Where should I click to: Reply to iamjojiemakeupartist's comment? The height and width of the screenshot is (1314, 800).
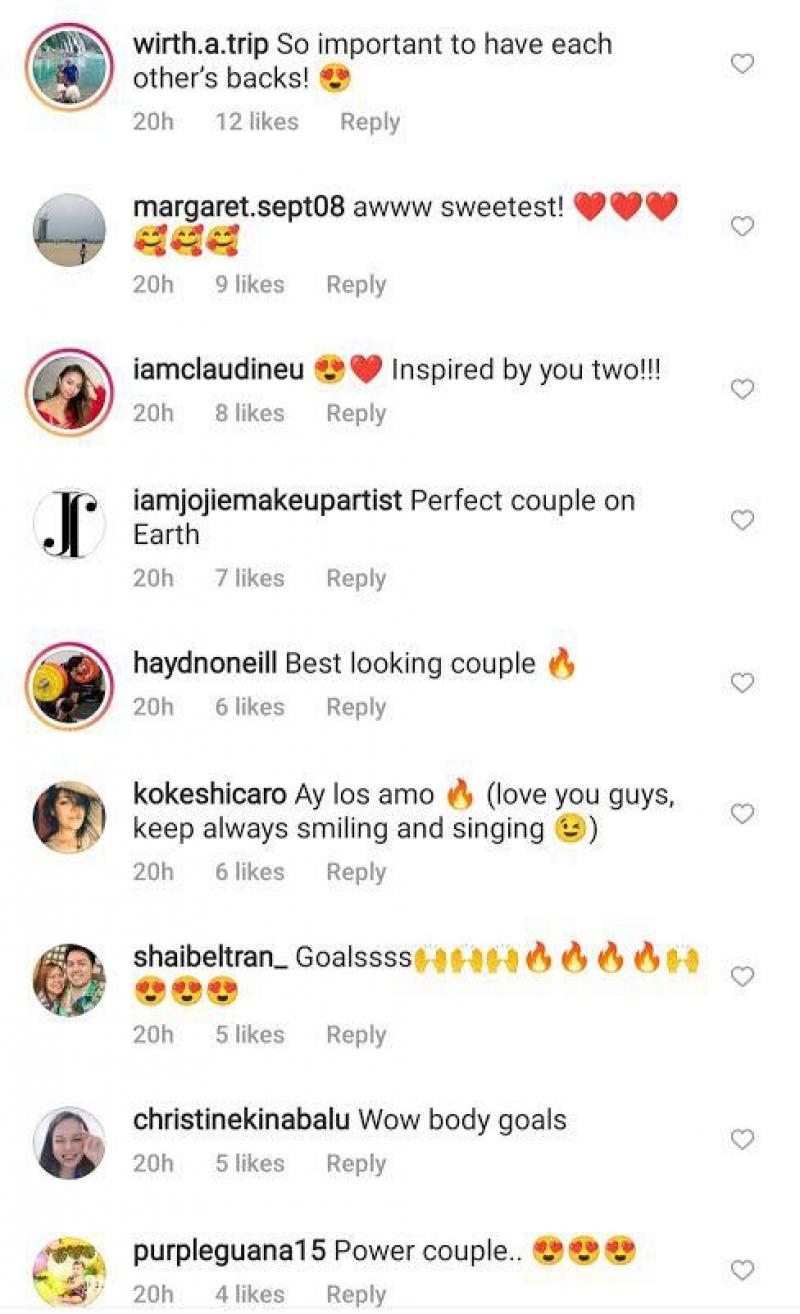tap(356, 578)
